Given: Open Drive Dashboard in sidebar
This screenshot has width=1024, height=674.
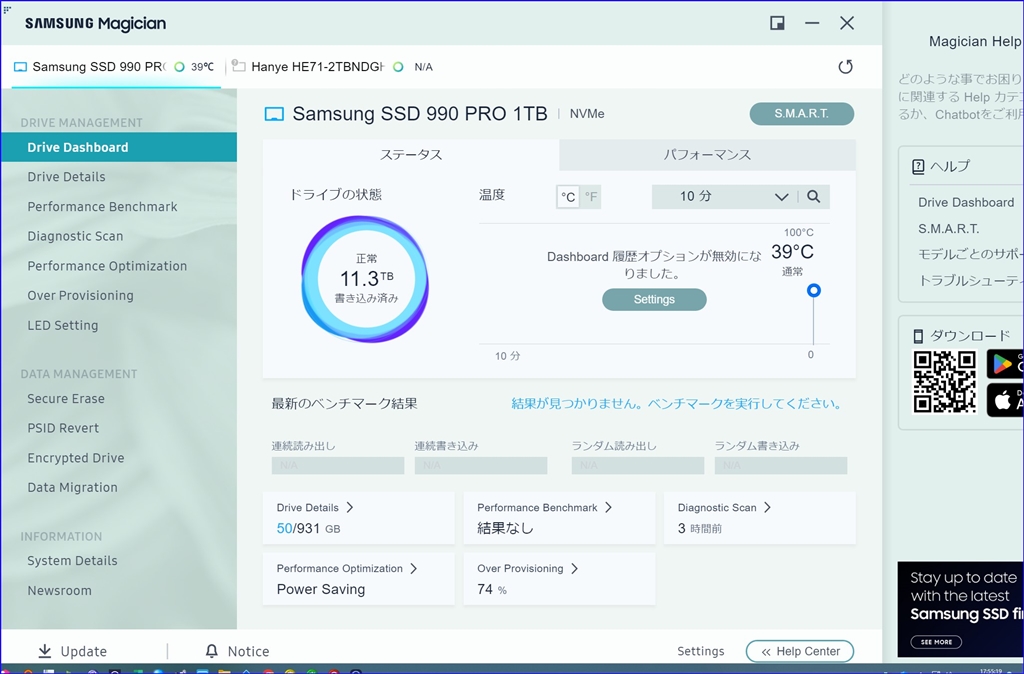Looking at the screenshot, I should click(x=118, y=148).
